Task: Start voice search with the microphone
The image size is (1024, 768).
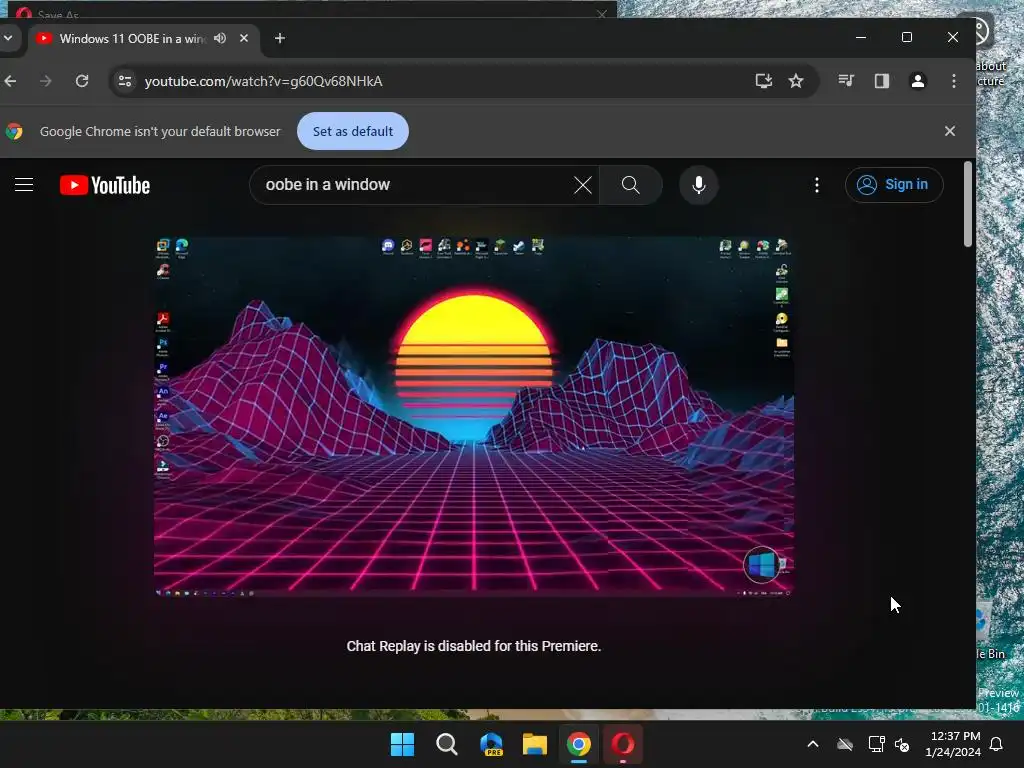Action: 698,185
